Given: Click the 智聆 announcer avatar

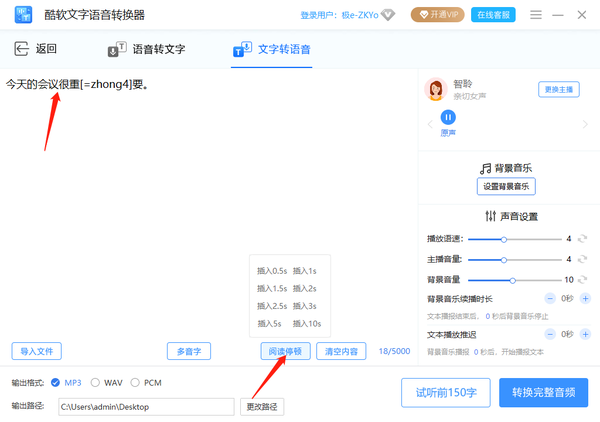Looking at the screenshot, I should click(x=435, y=90).
